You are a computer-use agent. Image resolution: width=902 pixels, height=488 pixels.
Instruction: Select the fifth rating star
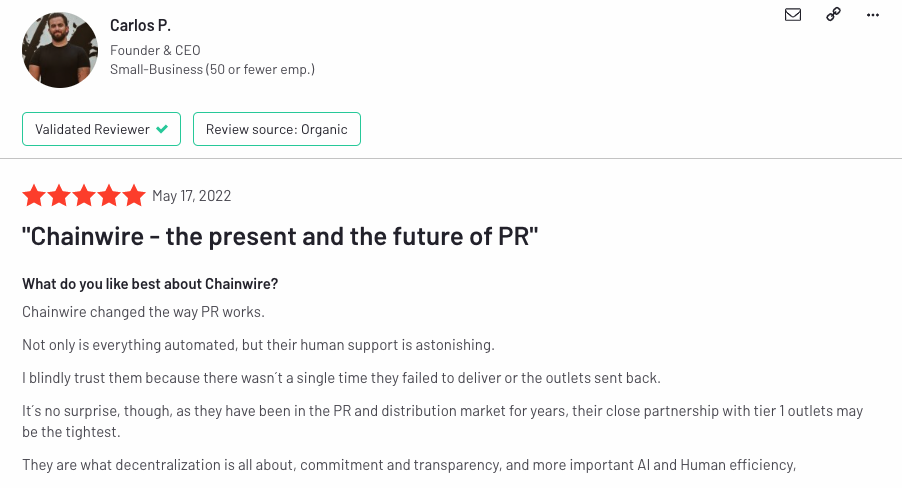point(134,195)
